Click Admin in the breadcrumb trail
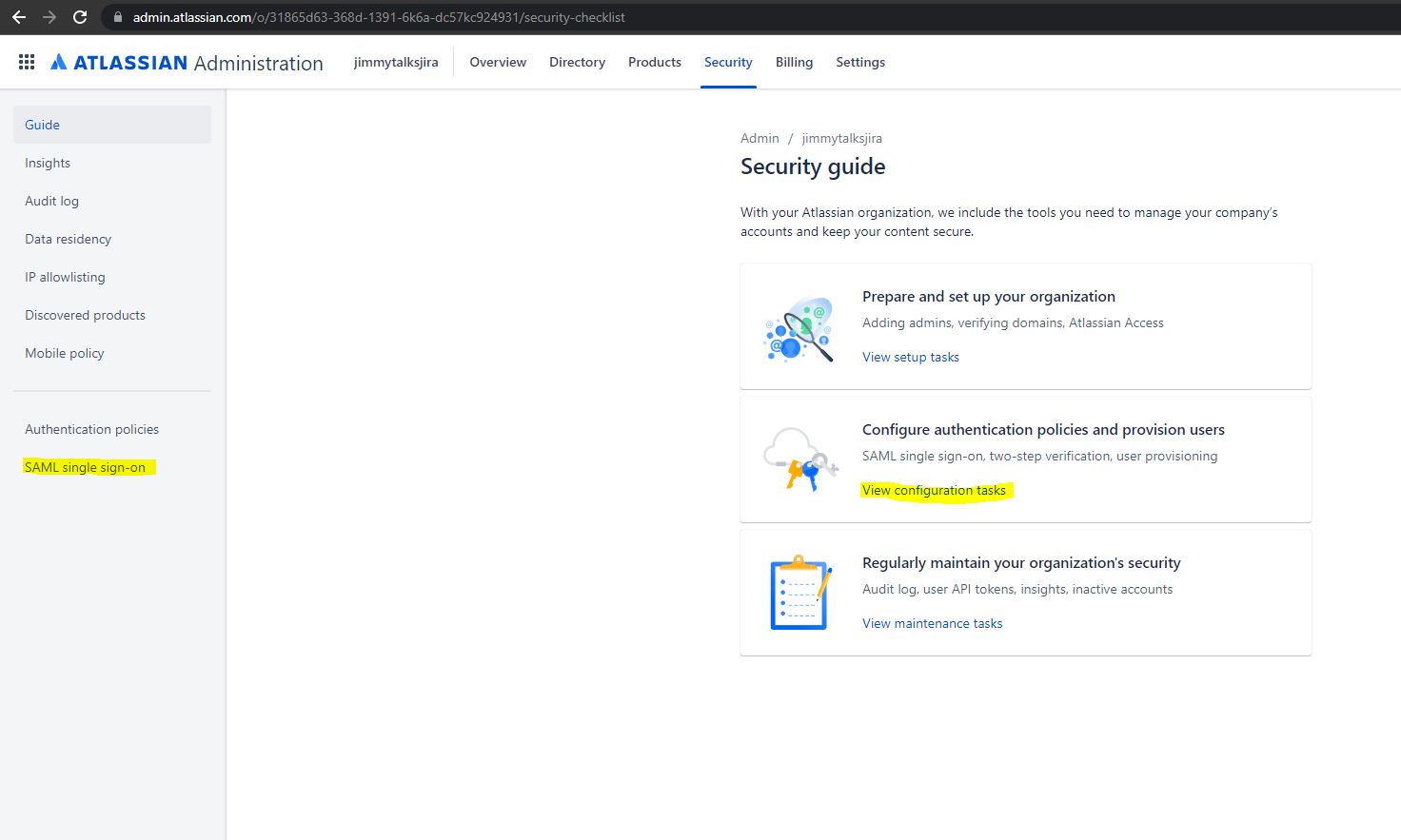This screenshot has width=1401, height=840. 760,138
